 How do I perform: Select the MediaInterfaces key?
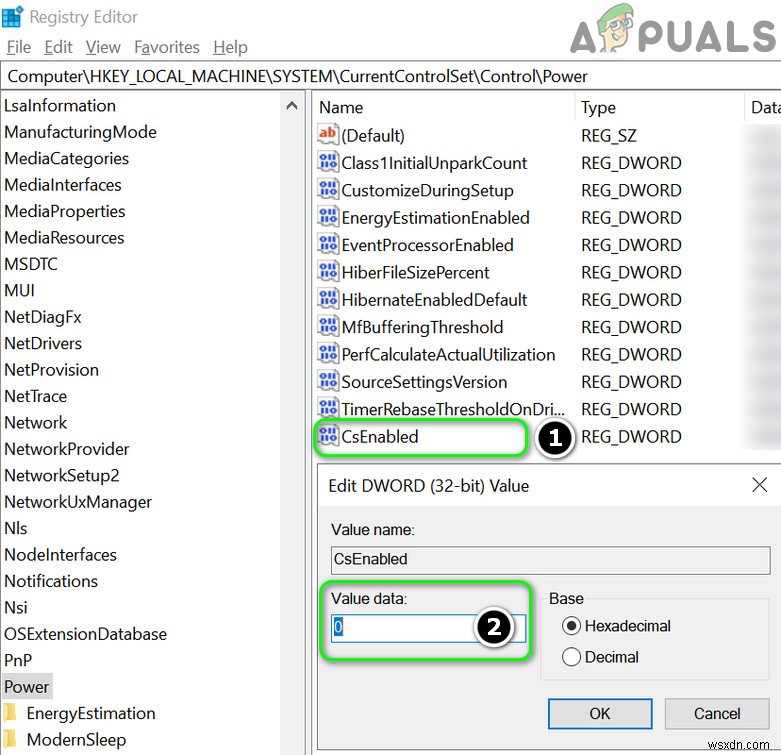(x=63, y=185)
